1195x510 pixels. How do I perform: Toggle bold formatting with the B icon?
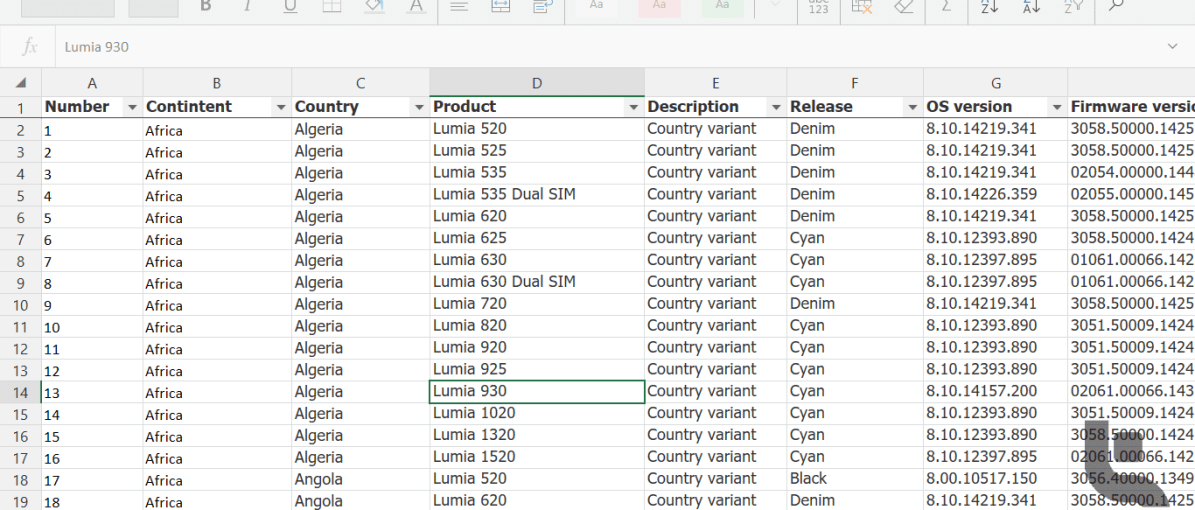click(206, 5)
